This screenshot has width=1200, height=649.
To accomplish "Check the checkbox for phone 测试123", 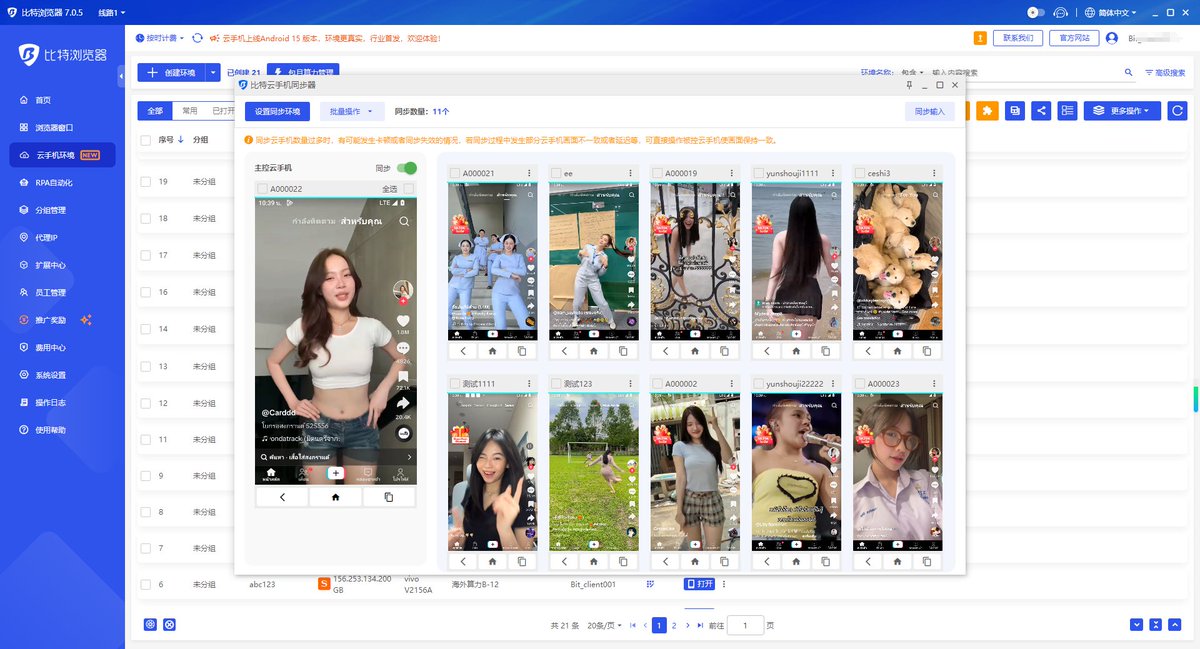I will (x=556, y=384).
